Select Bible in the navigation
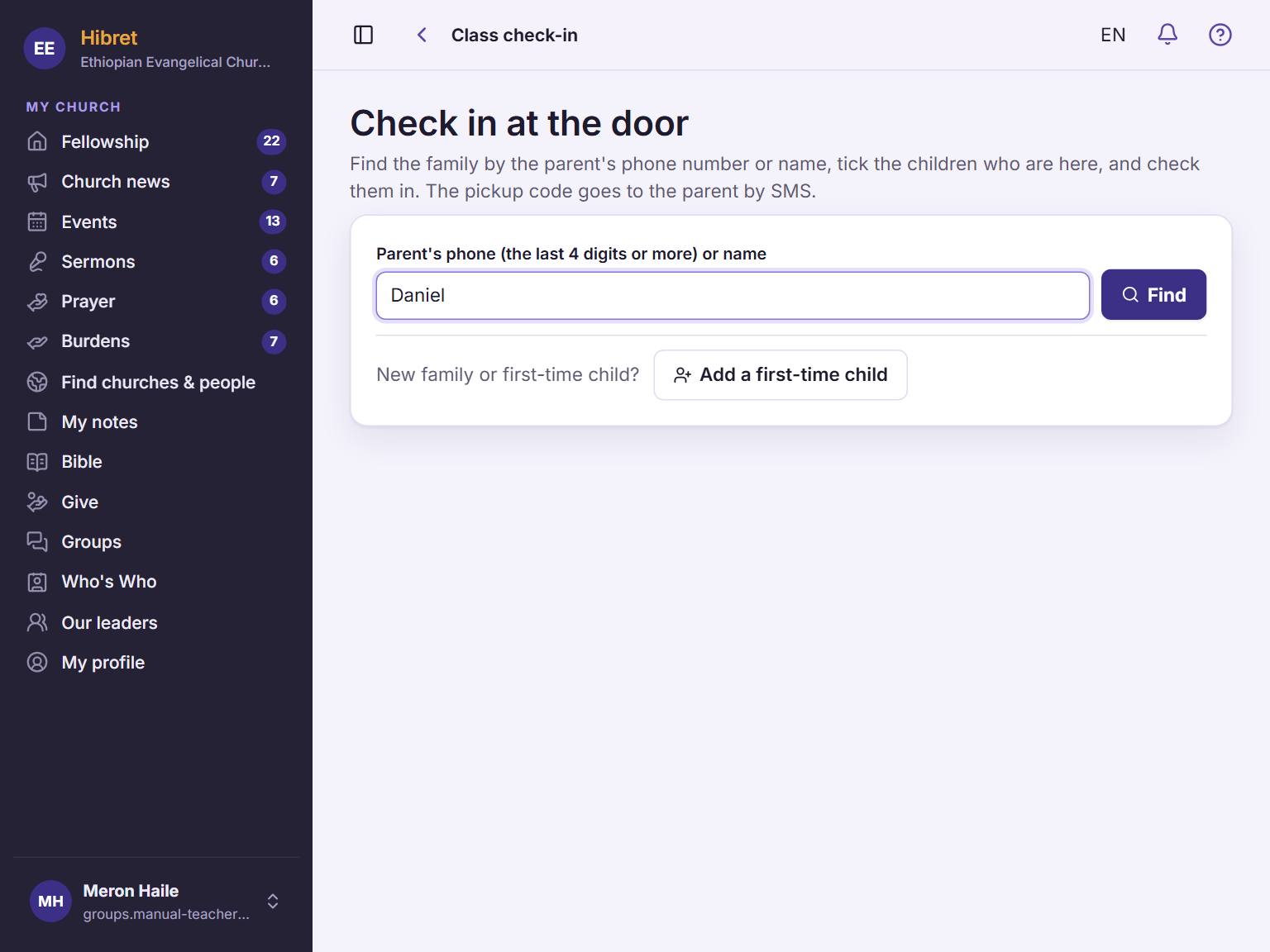Viewport: 1270px width, 952px height. click(x=156, y=462)
